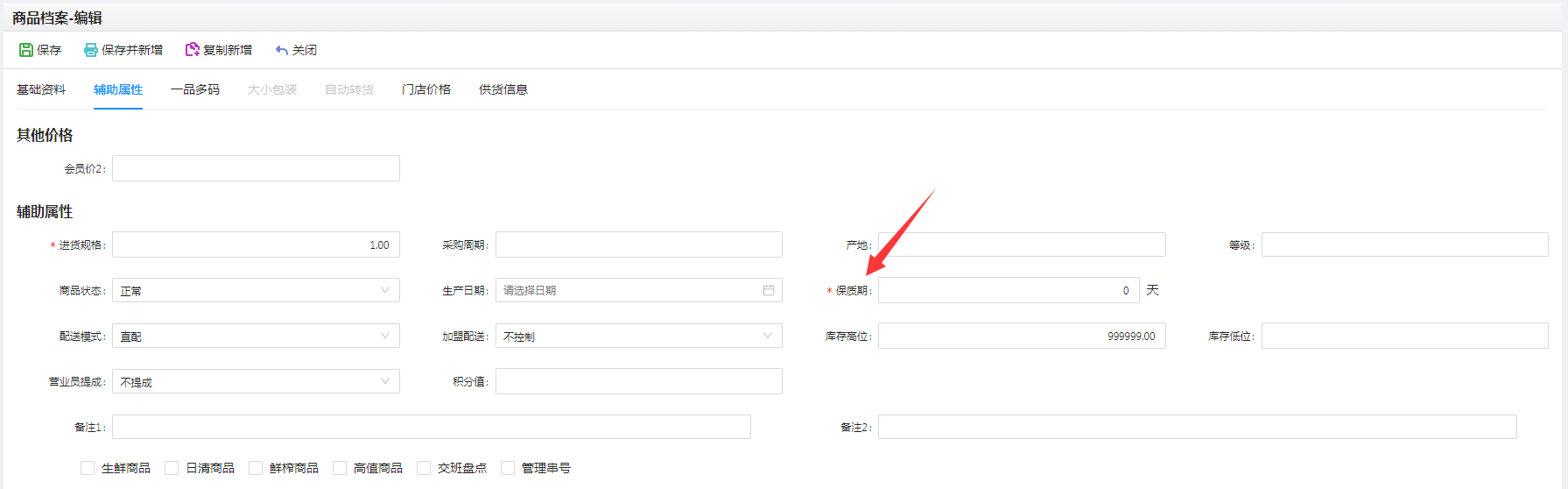1568x489 pixels.
Task: Click the 天 unit label after 保质期
Action: [x=1152, y=290]
